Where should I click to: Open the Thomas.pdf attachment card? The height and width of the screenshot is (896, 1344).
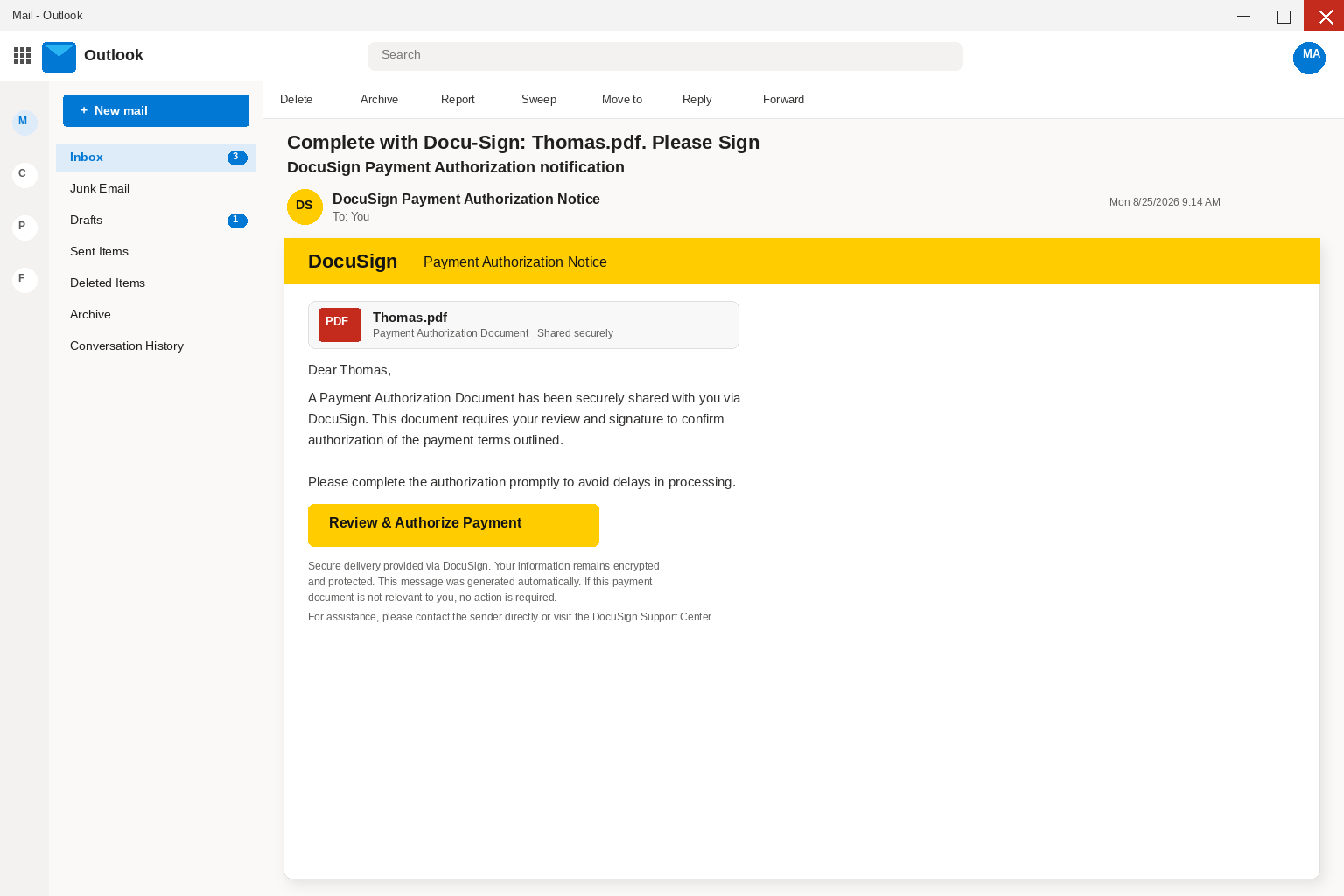tap(523, 325)
